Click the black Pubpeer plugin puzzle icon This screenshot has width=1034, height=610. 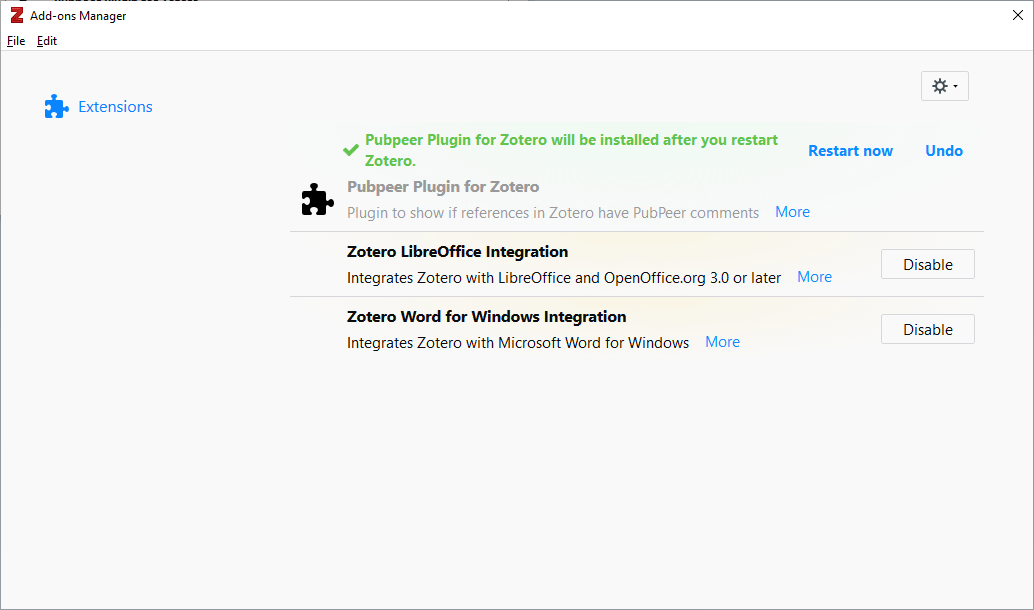coord(317,200)
